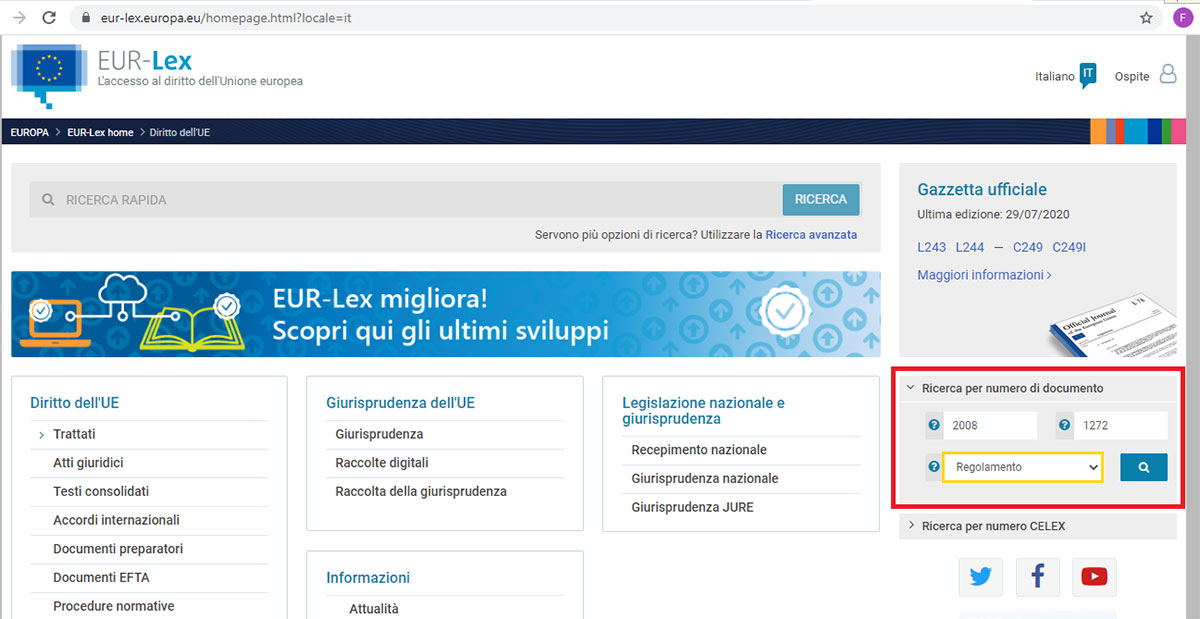Open the Italiano IT language selector

(x=1066, y=76)
